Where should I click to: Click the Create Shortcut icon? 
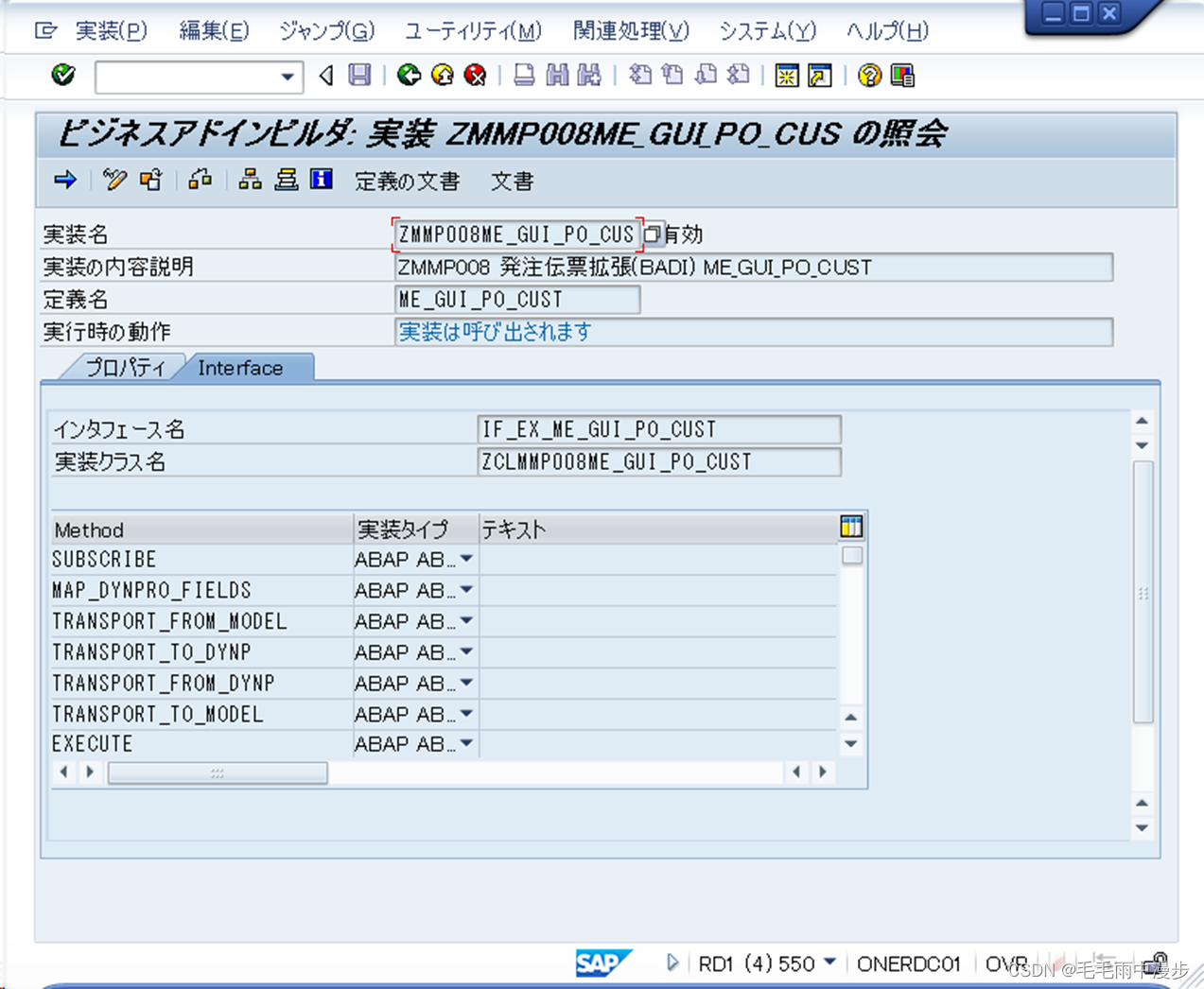(819, 75)
